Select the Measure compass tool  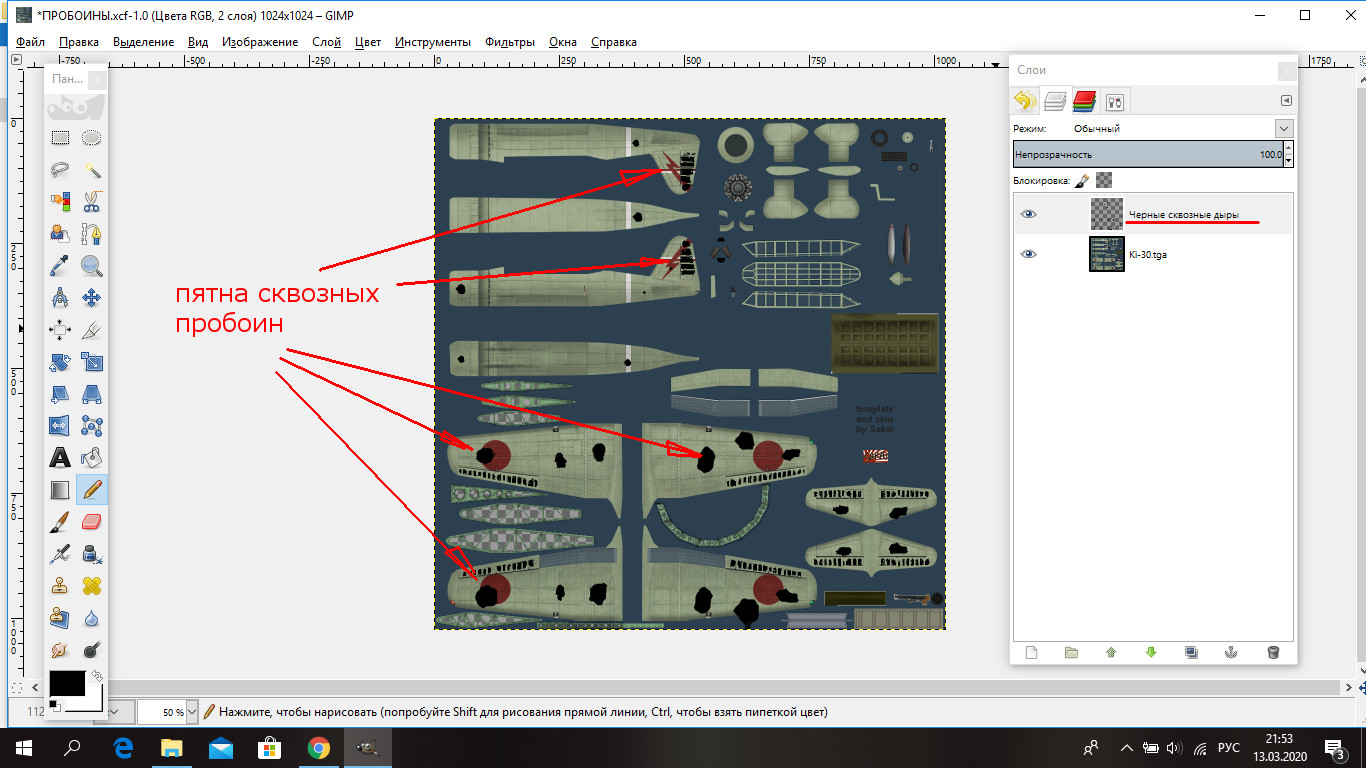click(60, 298)
